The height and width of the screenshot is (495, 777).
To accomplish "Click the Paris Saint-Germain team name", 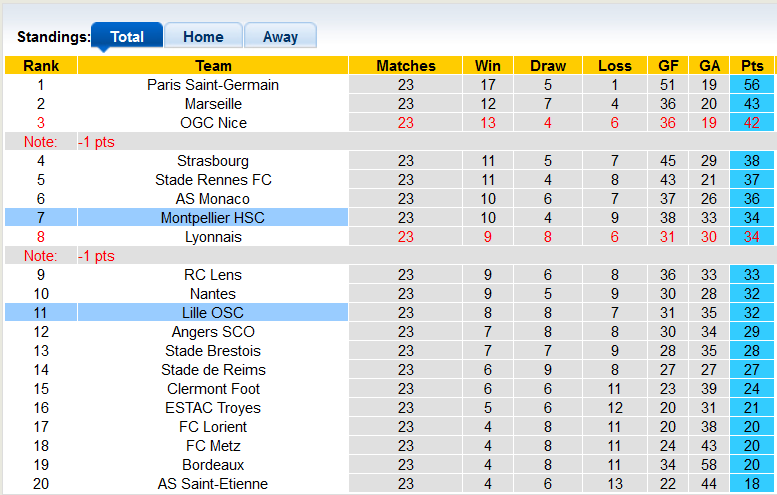I will click(x=213, y=85).
